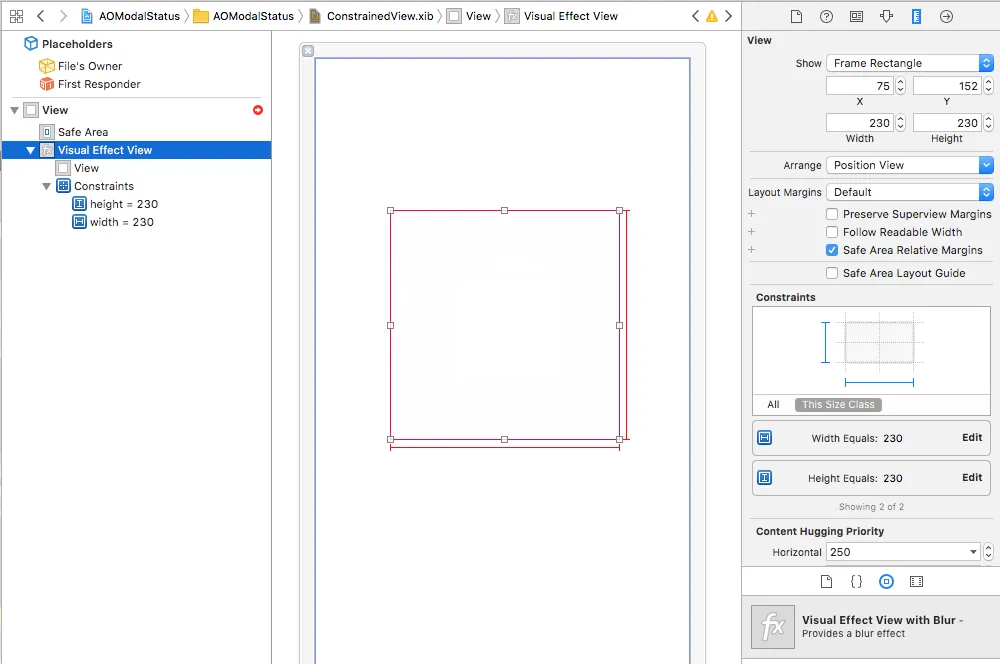Collapse the Visual Effect View disclosure triangle
Image resolution: width=1000 pixels, height=664 pixels.
(x=30, y=151)
